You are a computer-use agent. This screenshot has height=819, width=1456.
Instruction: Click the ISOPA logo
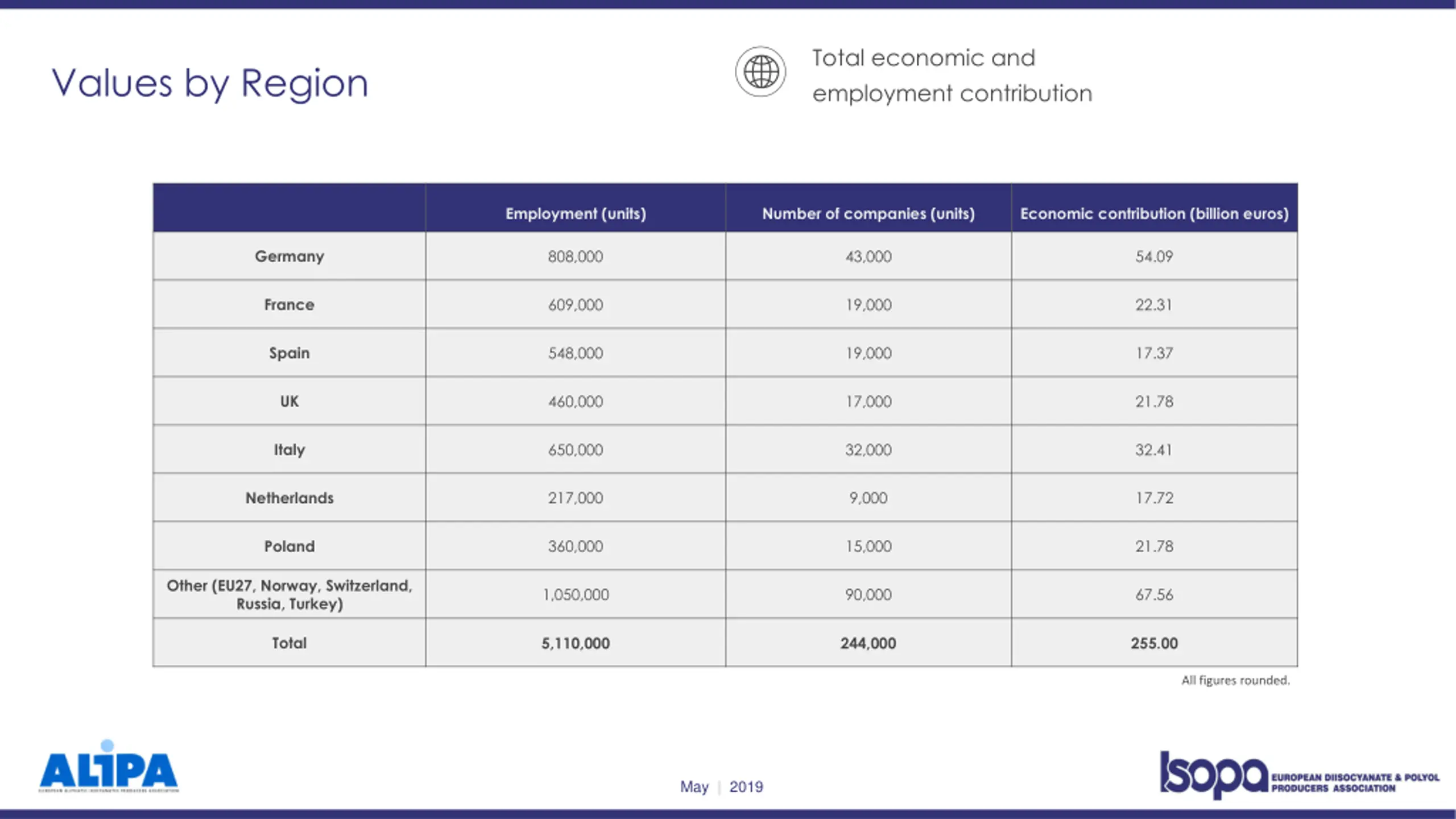pos(1300,775)
